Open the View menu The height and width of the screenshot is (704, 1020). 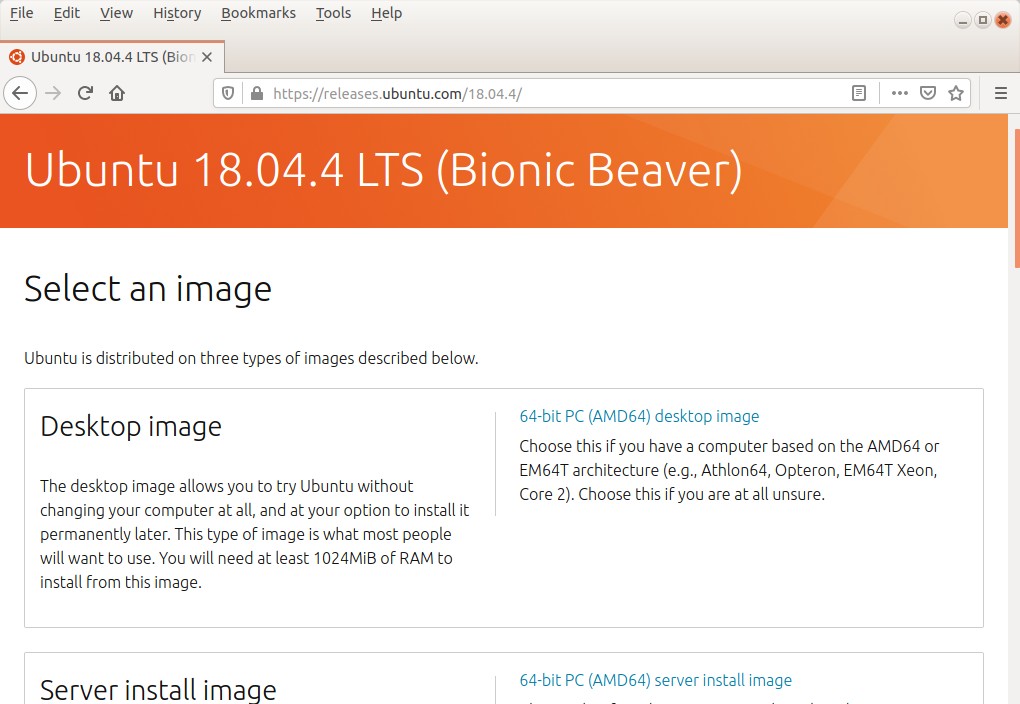coord(116,13)
